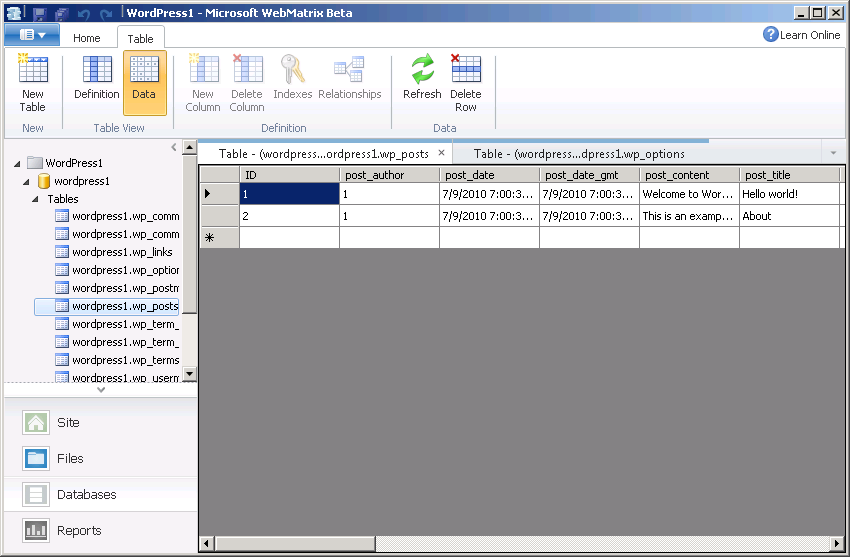Switch to the wp_options table tab
The image size is (850, 557).
coord(579,154)
